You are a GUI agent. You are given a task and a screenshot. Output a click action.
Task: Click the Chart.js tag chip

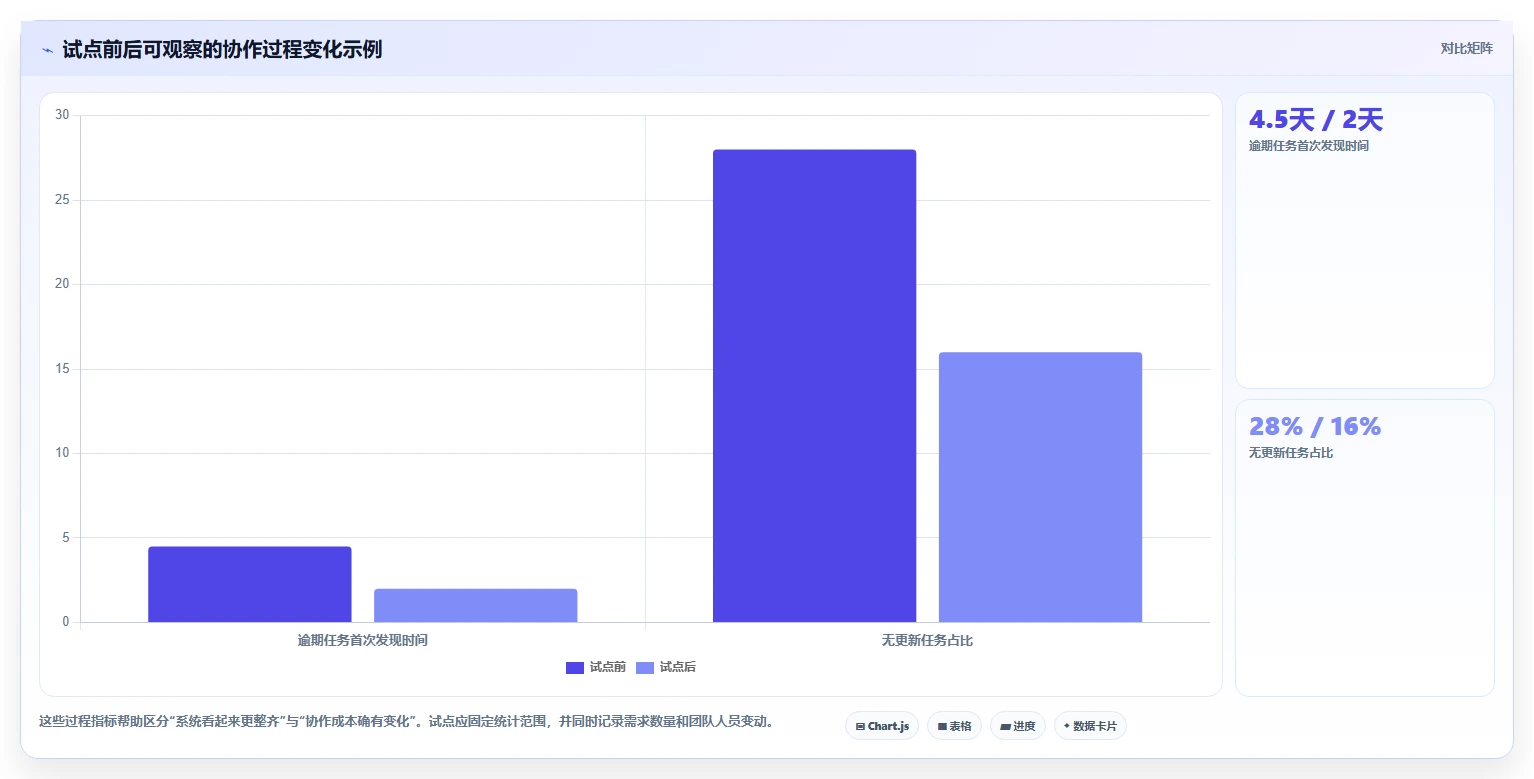[882, 726]
